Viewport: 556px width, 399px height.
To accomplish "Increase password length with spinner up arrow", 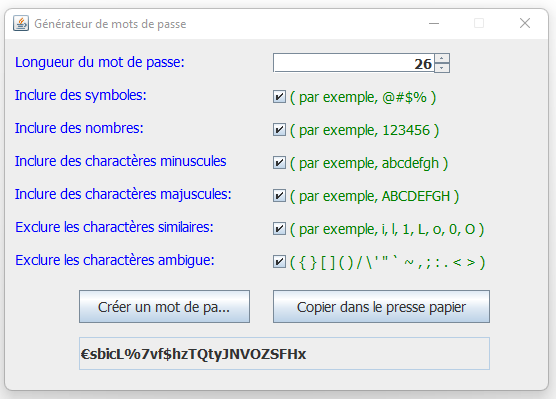I will point(442,59).
